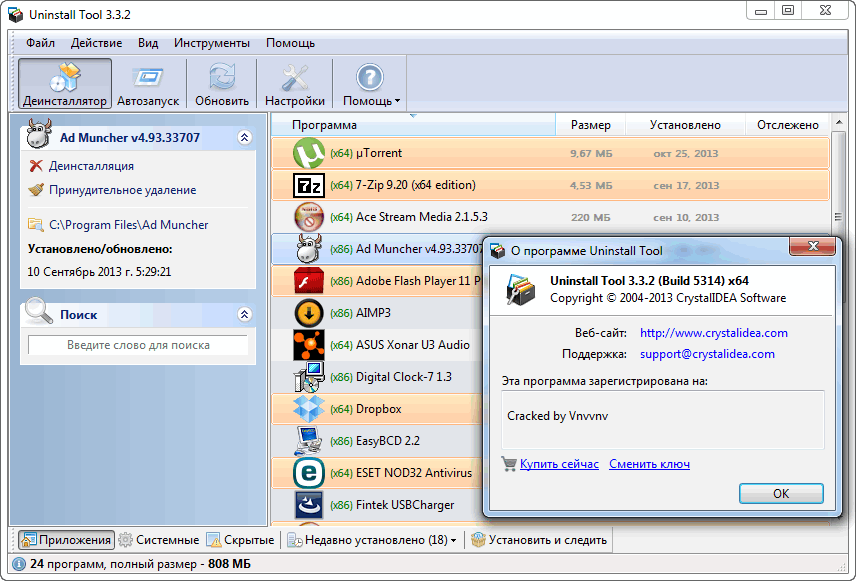Click 7-Zip install date сен 17, 2013
The width and height of the screenshot is (856, 581).
click(x=686, y=186)
